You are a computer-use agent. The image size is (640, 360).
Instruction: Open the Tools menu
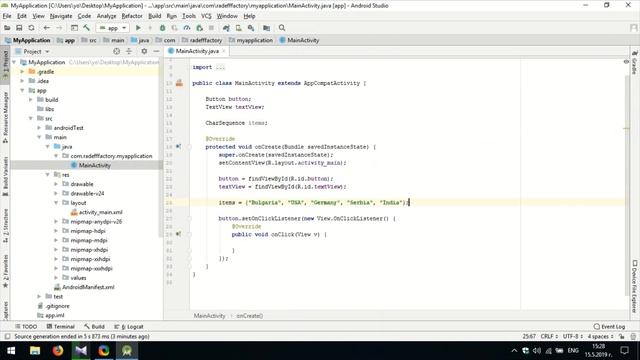(x=189, y=16)
